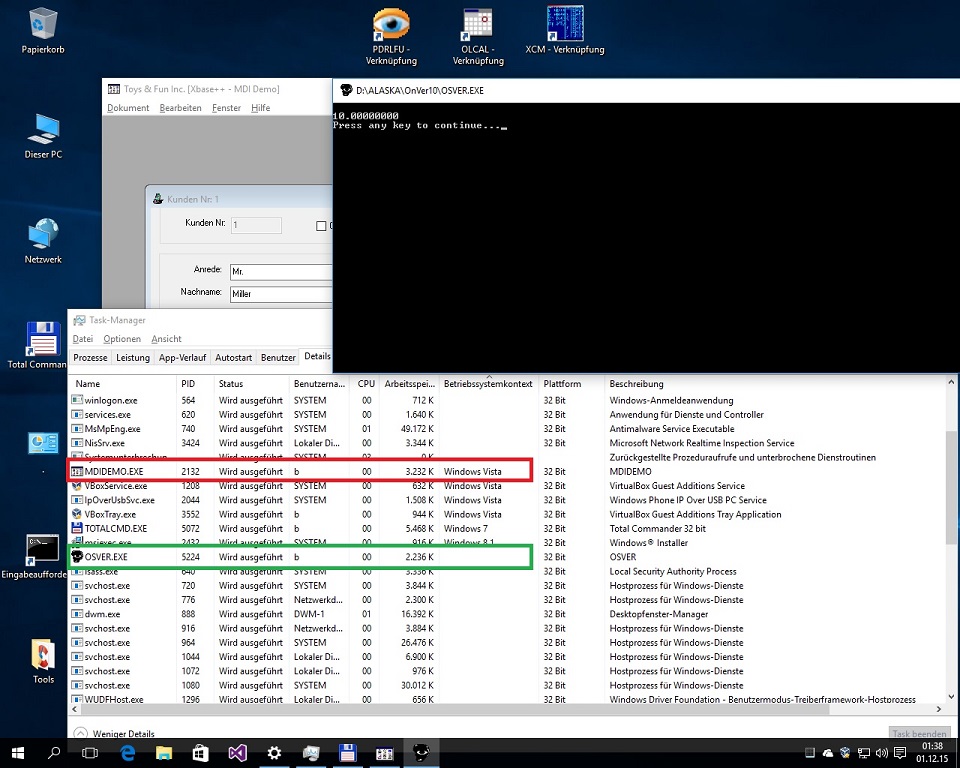Open the Action Center notification icon
Viewport: 960px width, 768px height.
click(x=900, y=753)
